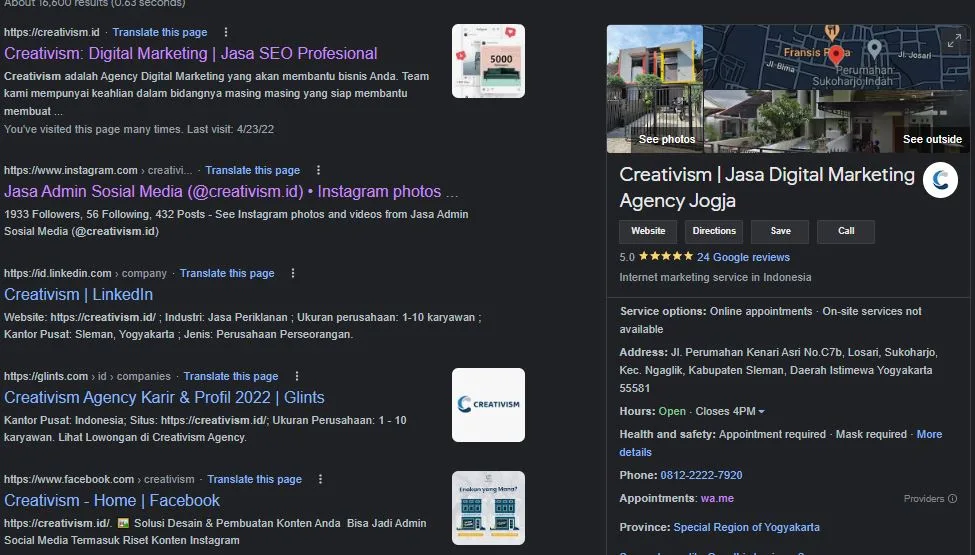Open Creativism Agency Karir & Profil Glints
This screenshot has height=555, width=975.
click(x=164, y=398)
